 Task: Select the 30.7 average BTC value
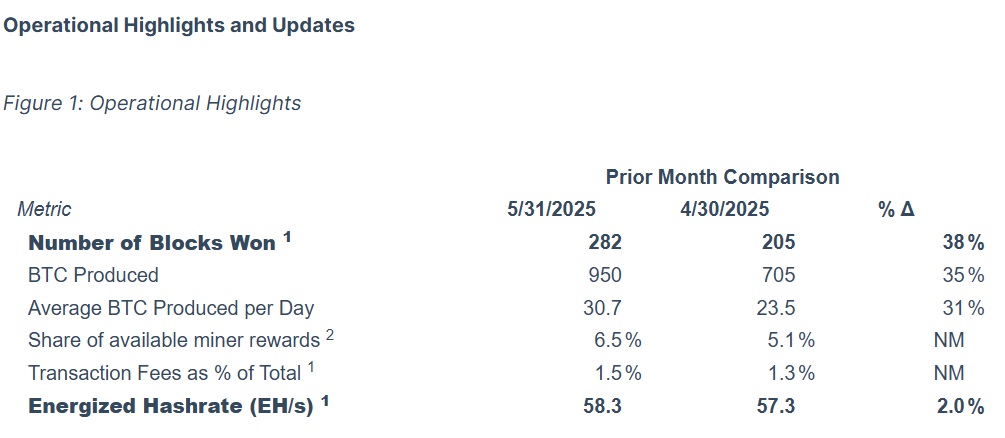tap(602, 308)
